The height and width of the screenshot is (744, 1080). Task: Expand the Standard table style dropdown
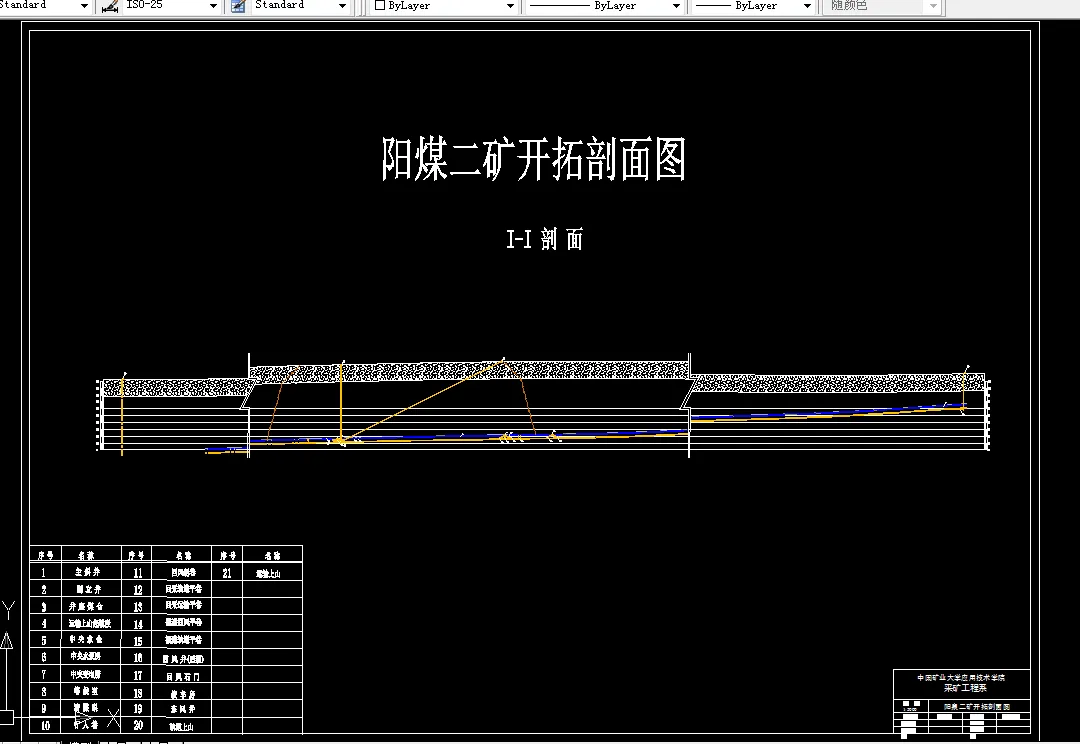click(344, 6)
